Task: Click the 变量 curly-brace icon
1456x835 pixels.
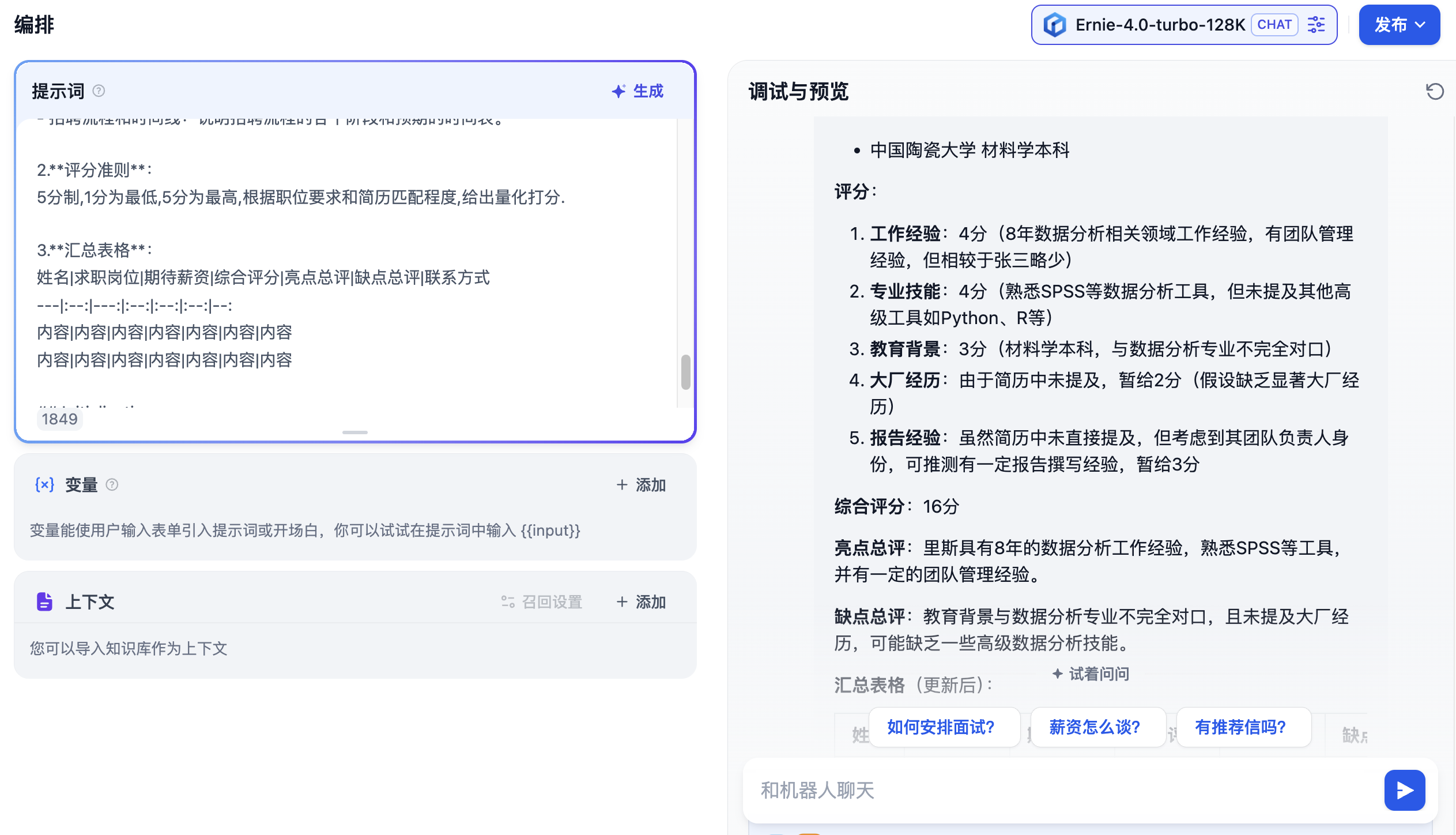Action: (x=44, y=485)
